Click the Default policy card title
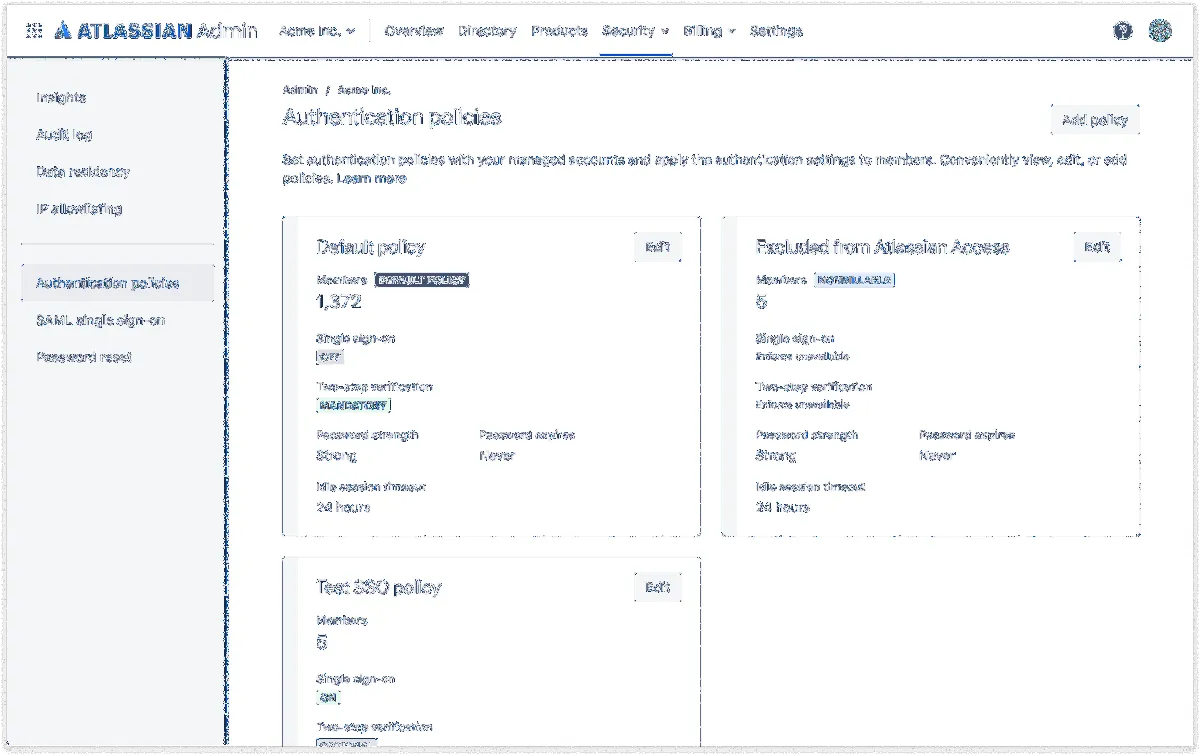The height and width of the screenshot is (755, 1200). tap(371, 247)
